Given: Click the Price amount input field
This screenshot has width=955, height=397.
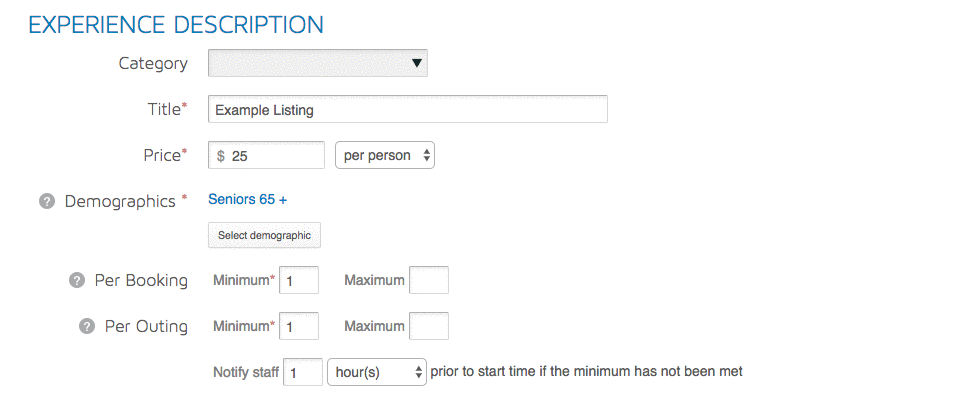Looking at the screenshot, I should pyautogui.click(x=266, y=156).
